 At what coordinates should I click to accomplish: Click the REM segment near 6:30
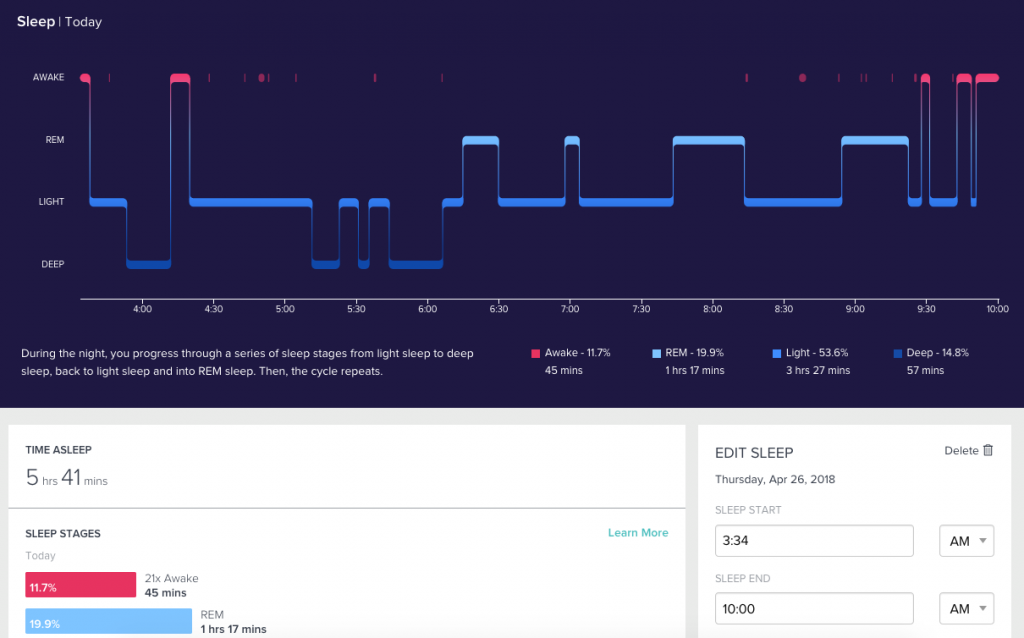click(481, 140)
